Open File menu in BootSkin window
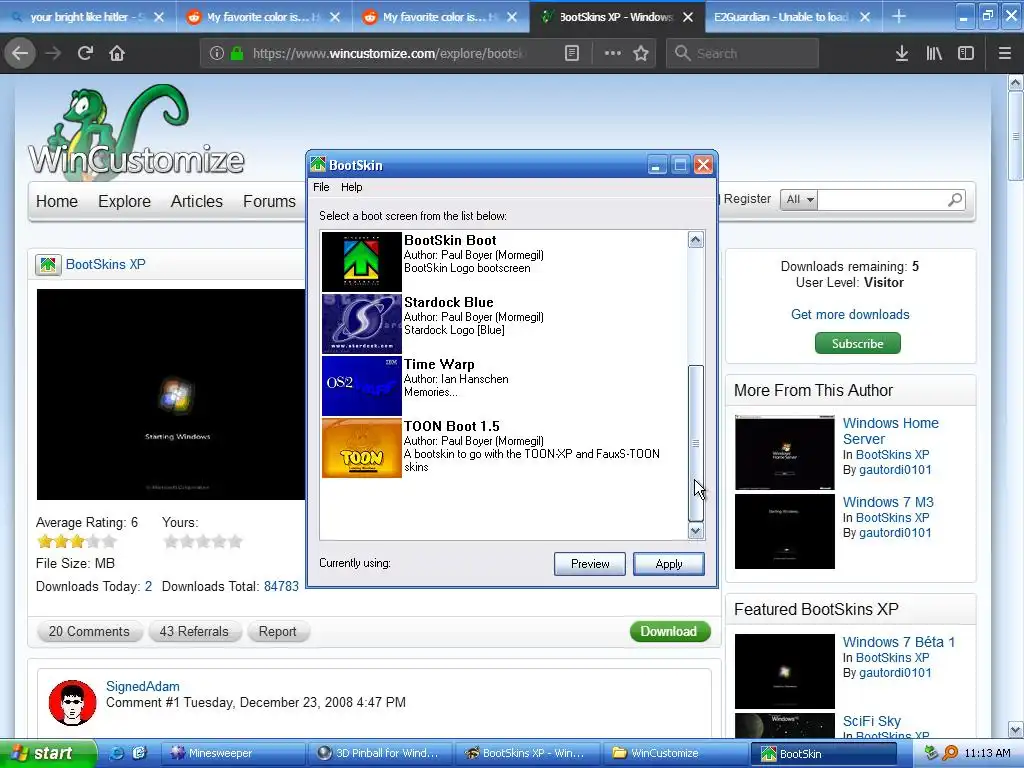 (321, 187)
